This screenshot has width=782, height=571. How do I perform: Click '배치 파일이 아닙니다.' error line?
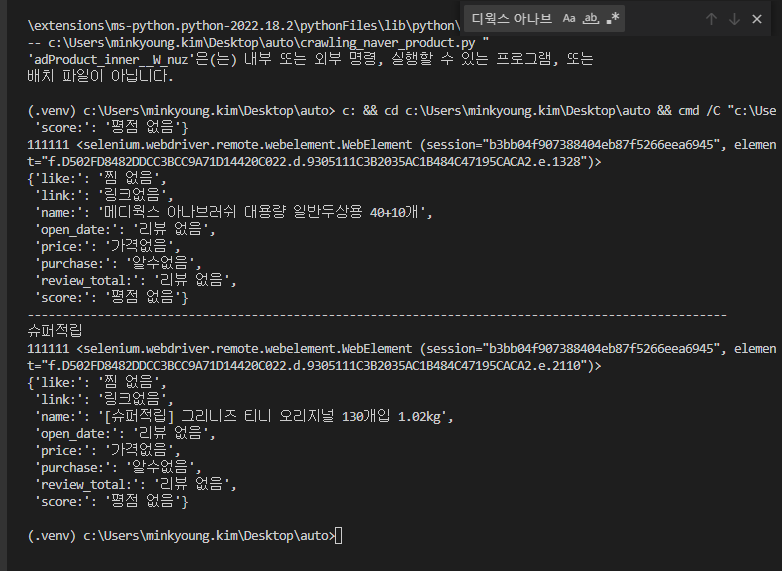[x=100, y=76]
